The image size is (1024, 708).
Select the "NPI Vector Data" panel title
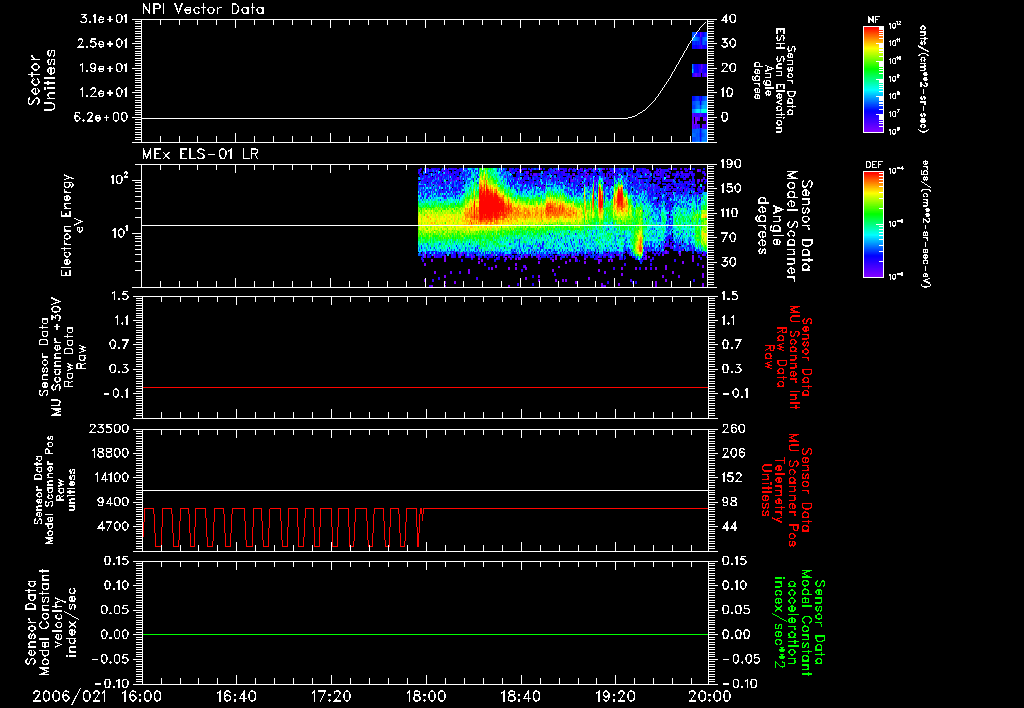203,9
